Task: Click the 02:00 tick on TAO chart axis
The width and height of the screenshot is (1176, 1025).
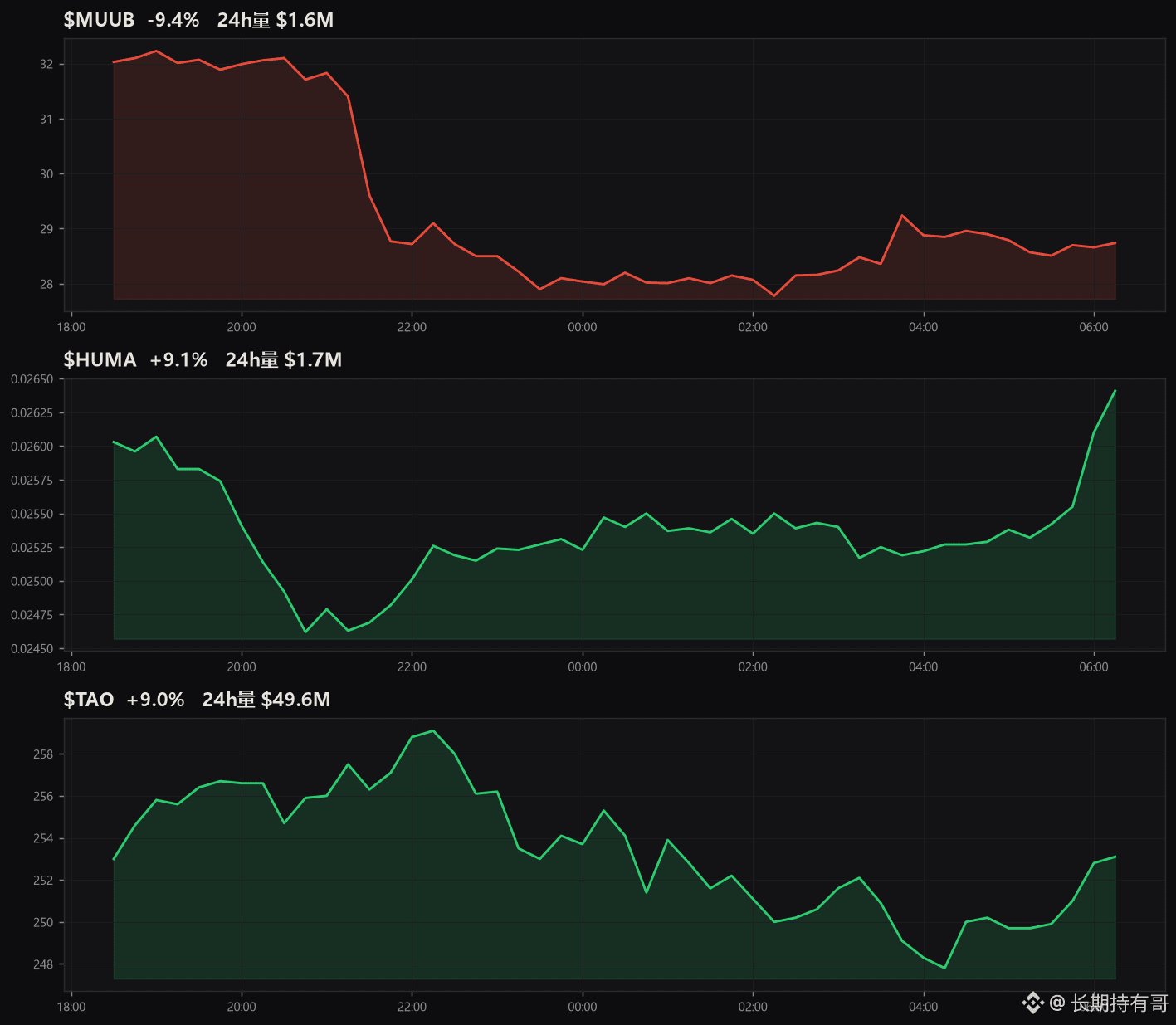Action: [753, 1007]
